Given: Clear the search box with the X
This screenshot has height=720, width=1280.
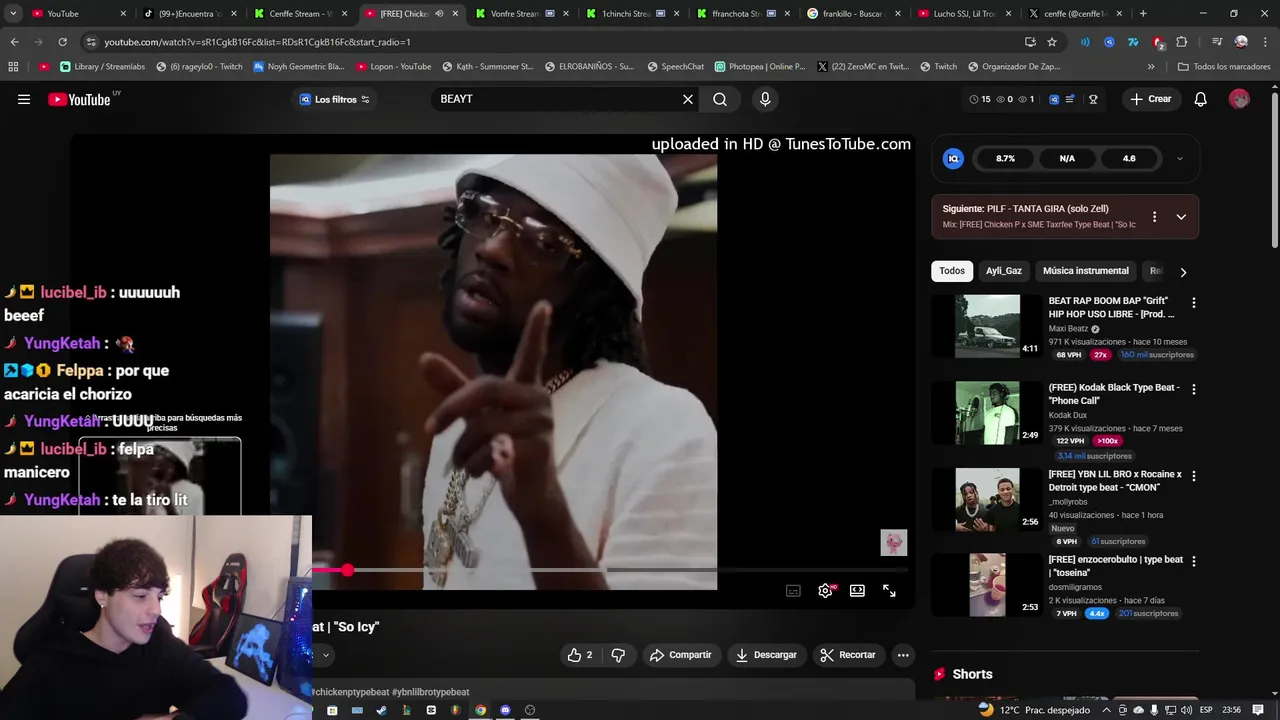Looking at the screenshot, I should coord(688,99).
